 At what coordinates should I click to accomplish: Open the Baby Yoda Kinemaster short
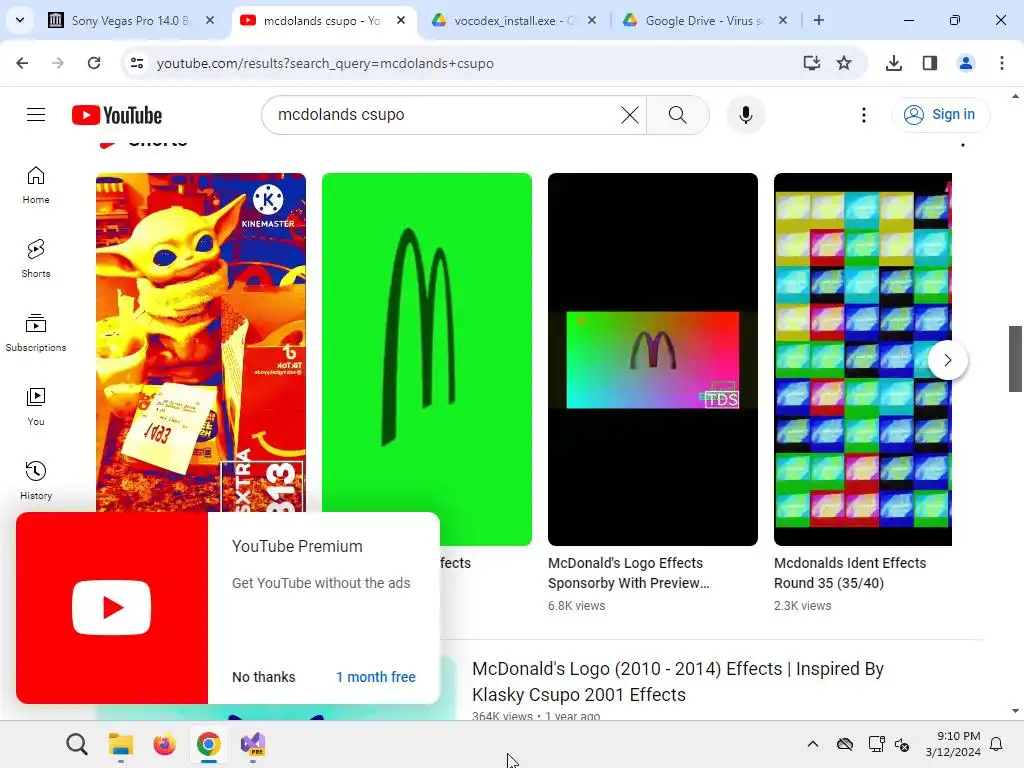click(x=200, y=342)
